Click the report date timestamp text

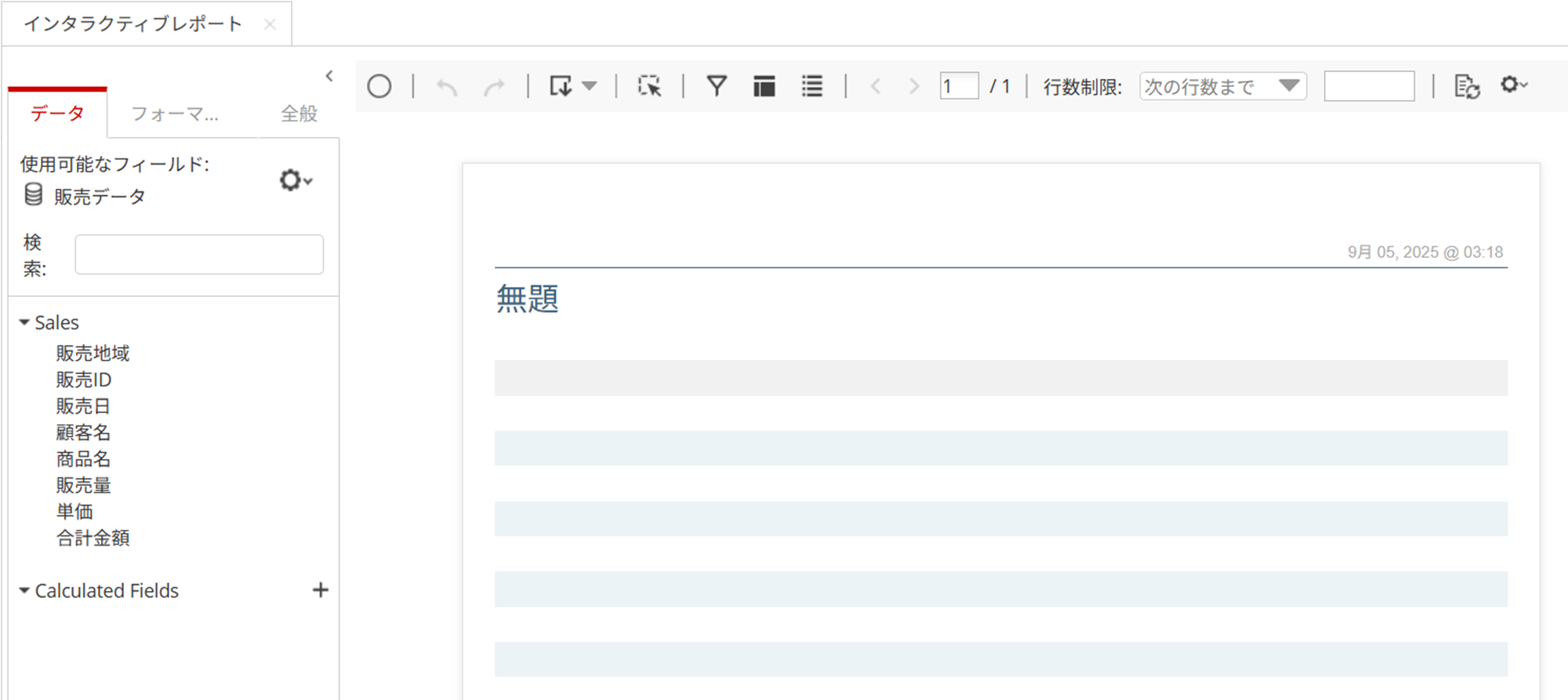1425,252
